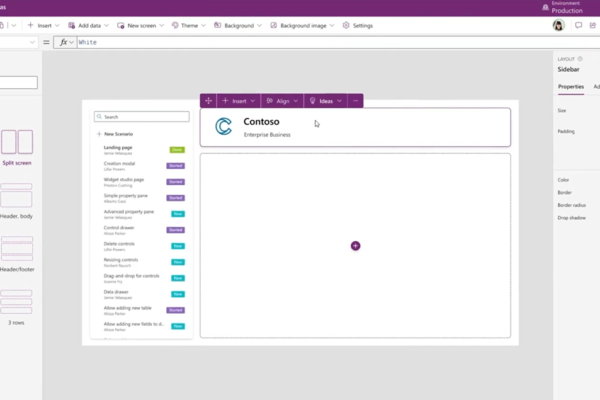Open the New screen menu

[x=137, y=25]
